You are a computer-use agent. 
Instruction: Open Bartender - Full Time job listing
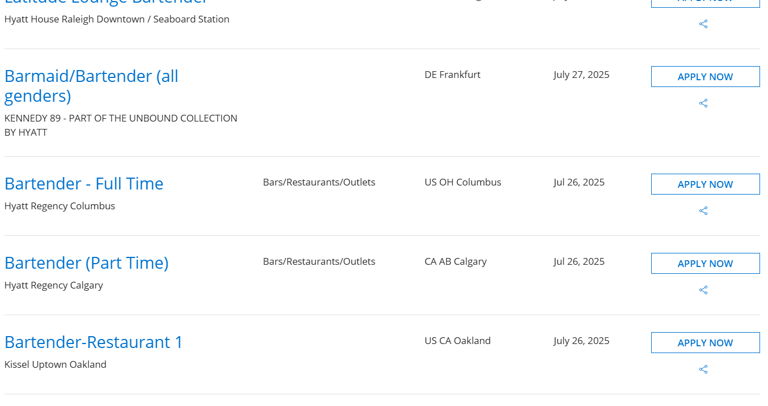click(84, 184)
